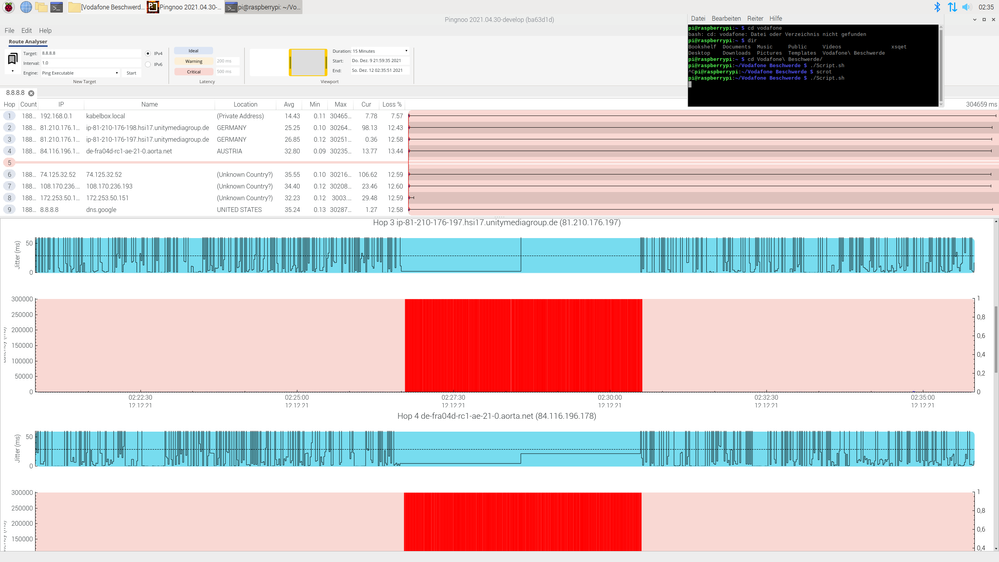Sort by the Avg column header
This screenshot has width=999, height=562.
289,104
